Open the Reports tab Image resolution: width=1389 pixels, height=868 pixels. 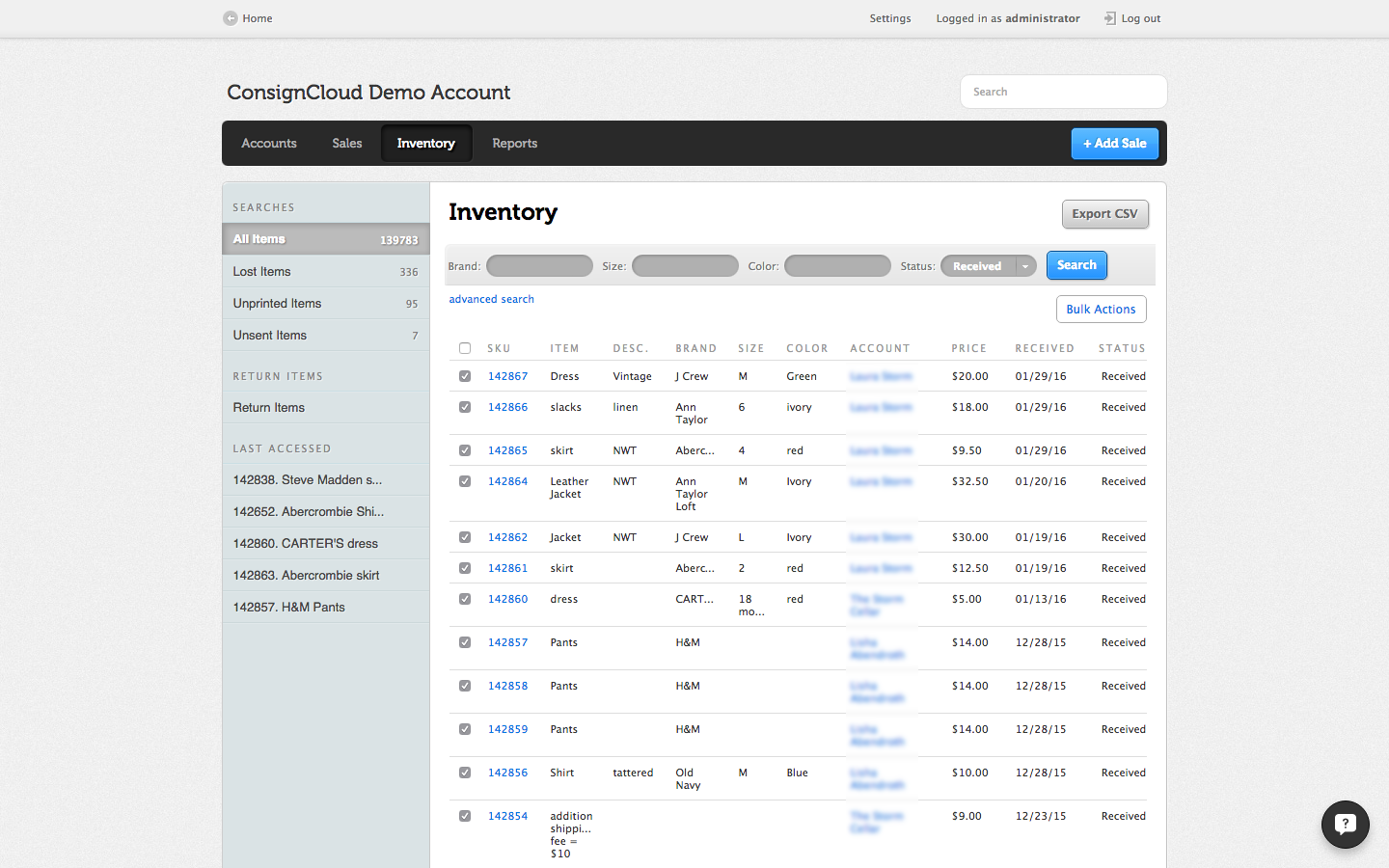click(514, 144)
